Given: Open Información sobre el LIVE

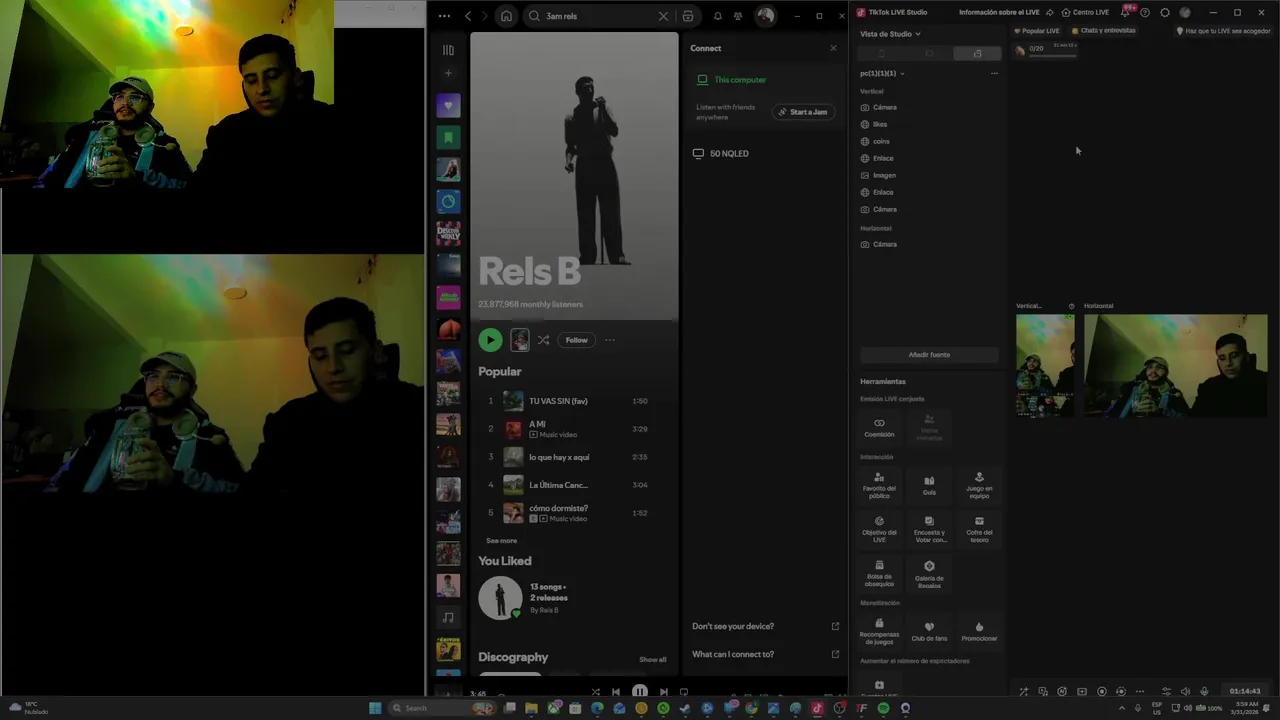Looking at the screenshot, I should [x=1006, y=12].
